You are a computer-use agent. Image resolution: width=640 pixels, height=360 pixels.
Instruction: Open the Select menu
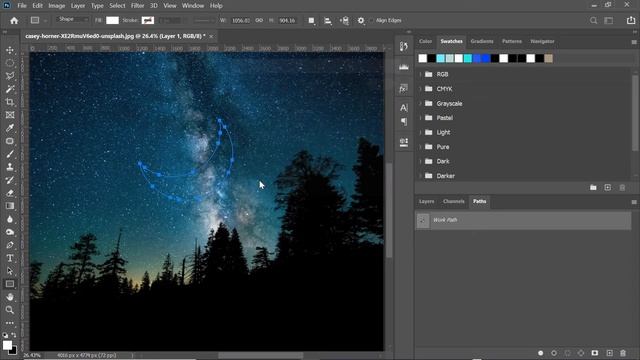pos(117,6)
